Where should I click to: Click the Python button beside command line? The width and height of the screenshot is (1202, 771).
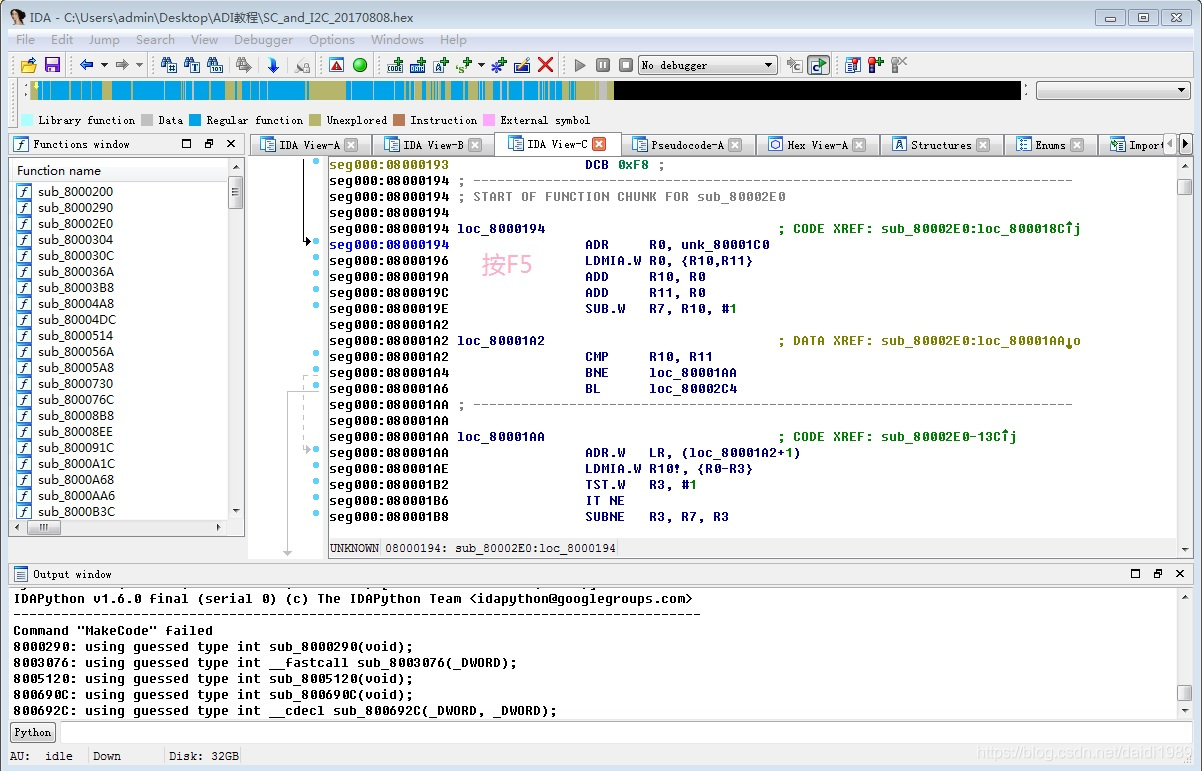point(33,733)
